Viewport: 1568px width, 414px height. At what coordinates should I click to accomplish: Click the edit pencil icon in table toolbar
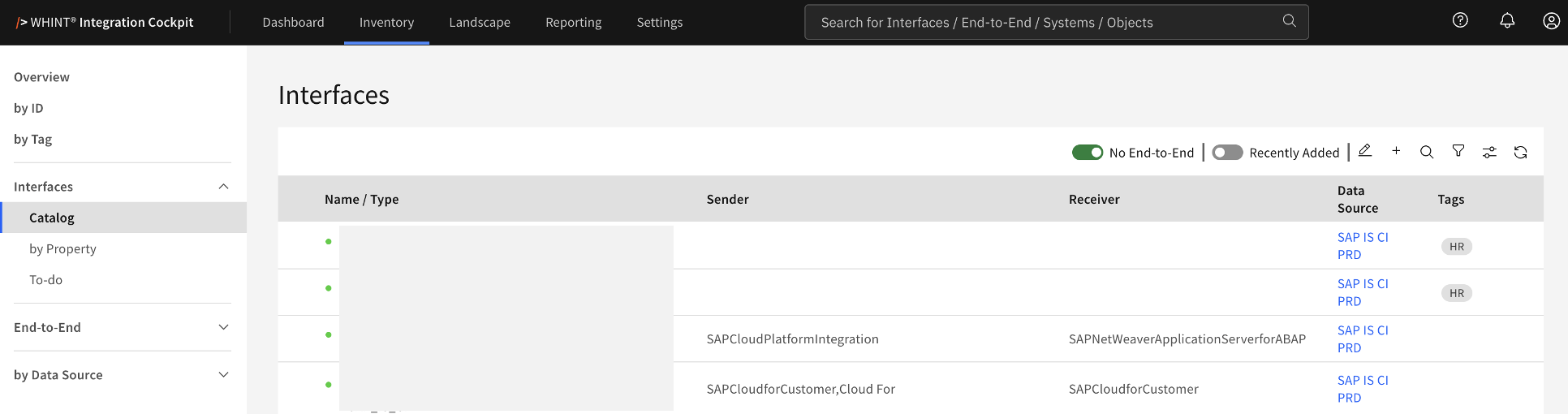(1365, 151)
